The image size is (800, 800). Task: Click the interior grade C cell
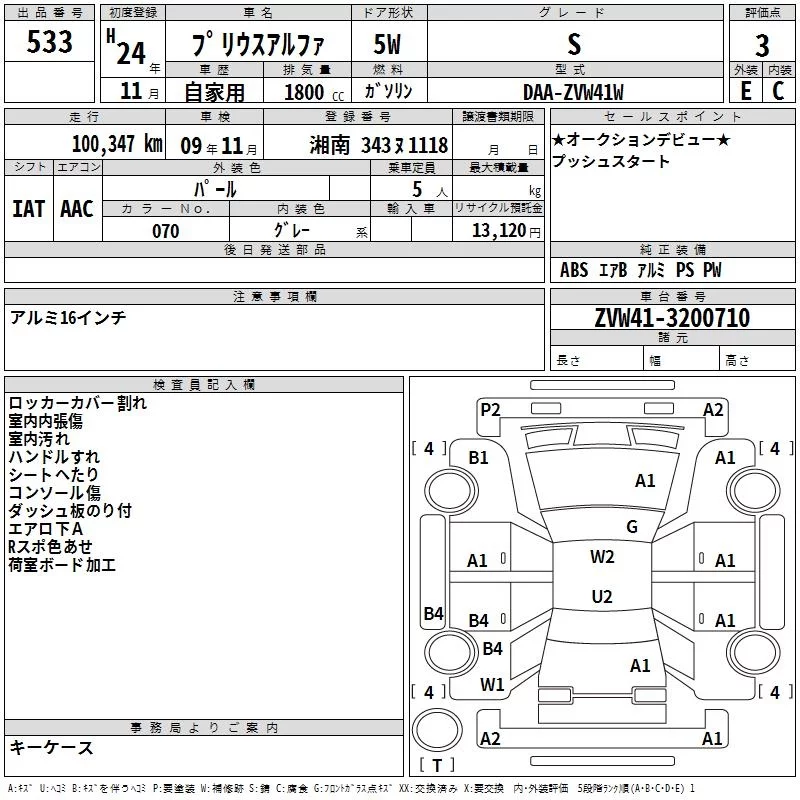(779, 91)
